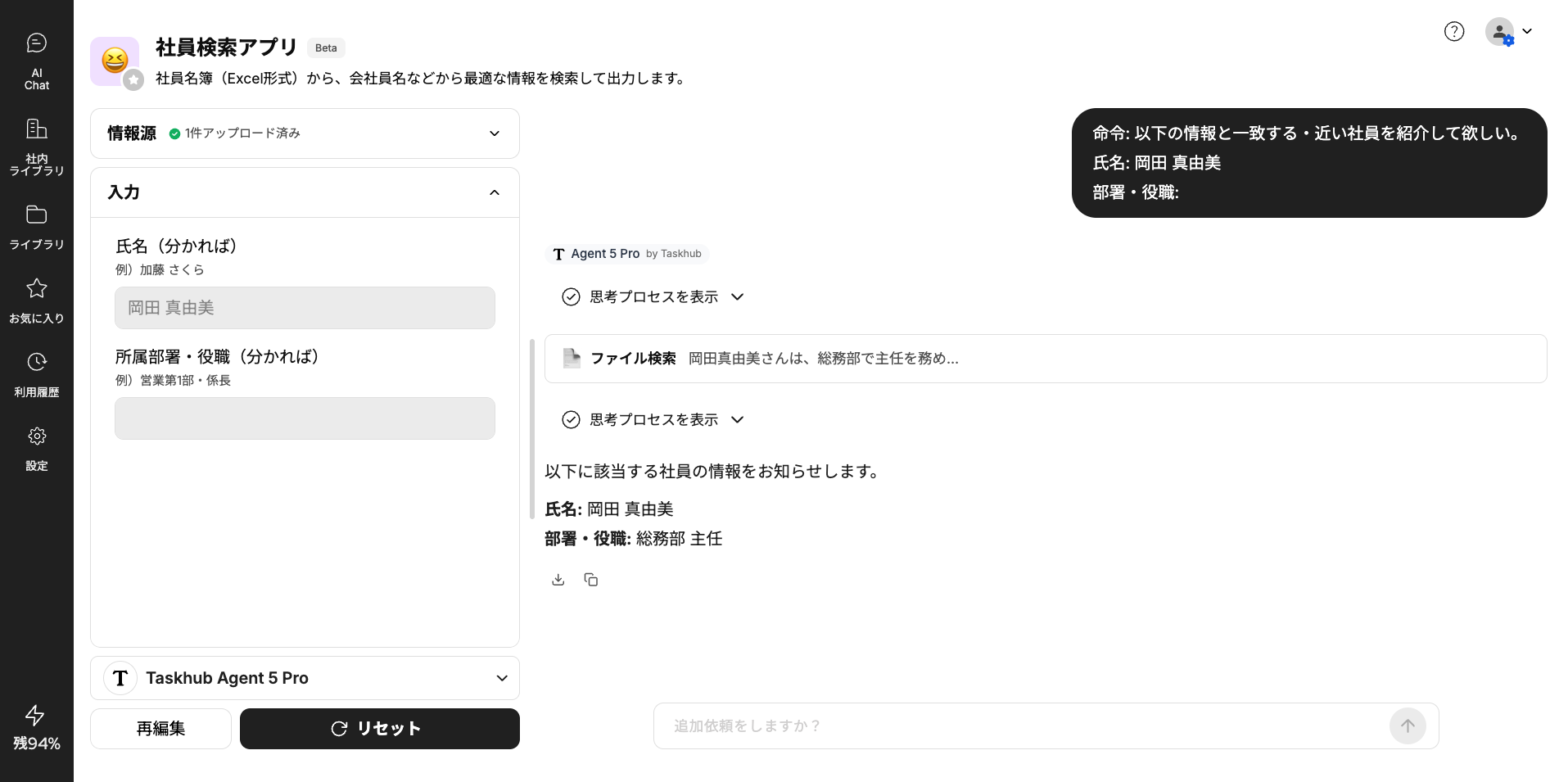Image resolution: width=1568 pixels, height=782 pixels.
Task: Click the favorite star badge on app emoji
Action: [x=133, y=80]
